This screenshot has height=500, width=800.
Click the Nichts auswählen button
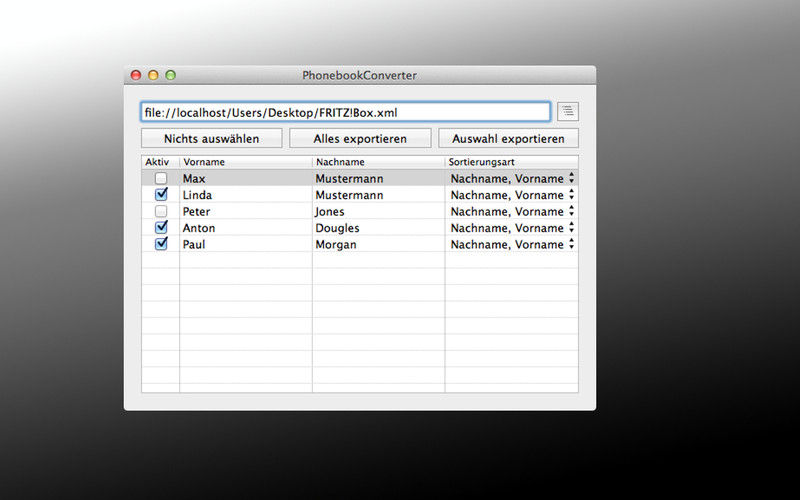(x=211, y=138)
